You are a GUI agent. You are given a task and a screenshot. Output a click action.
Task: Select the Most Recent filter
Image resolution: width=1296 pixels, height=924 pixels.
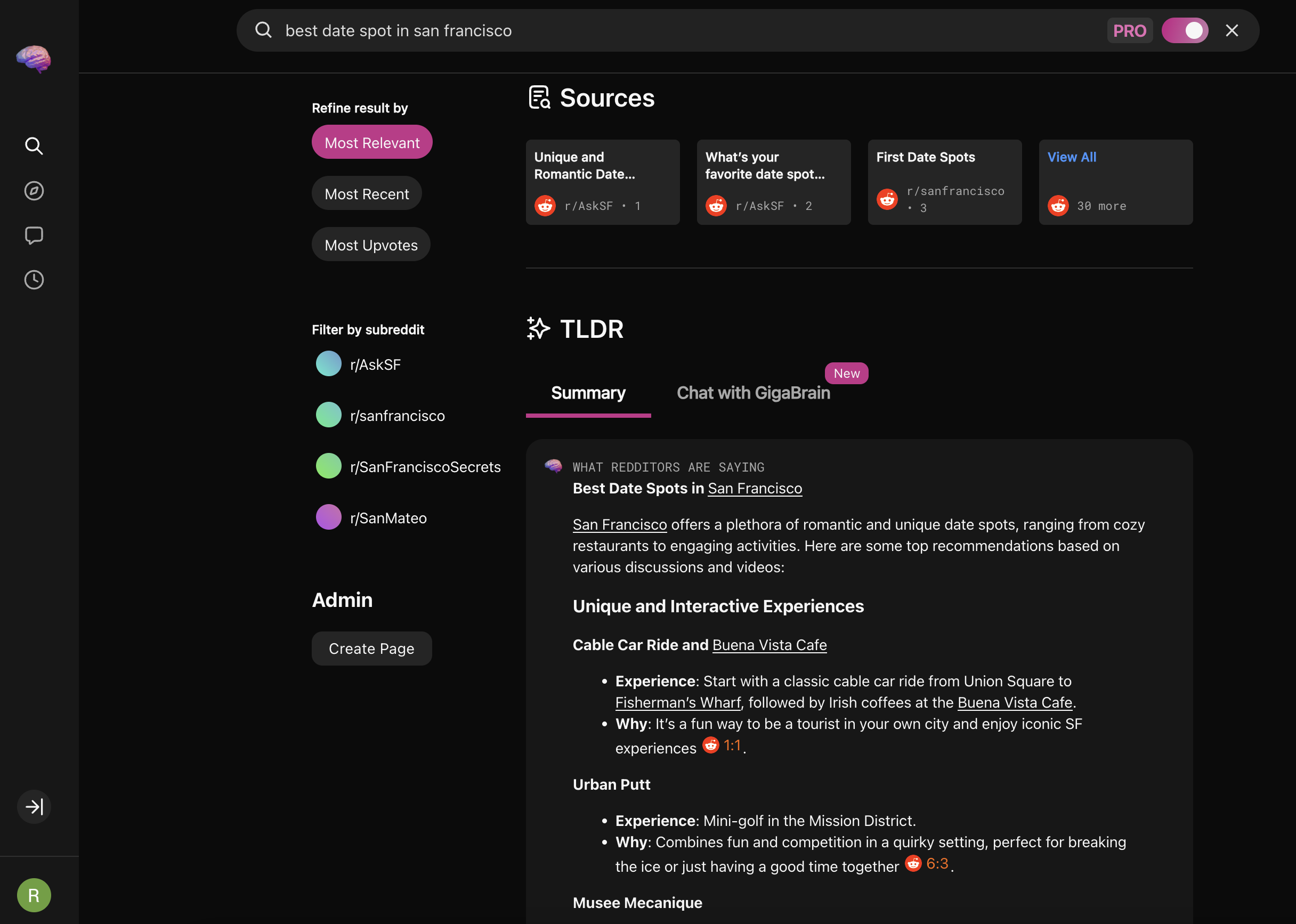click(367, 193)
